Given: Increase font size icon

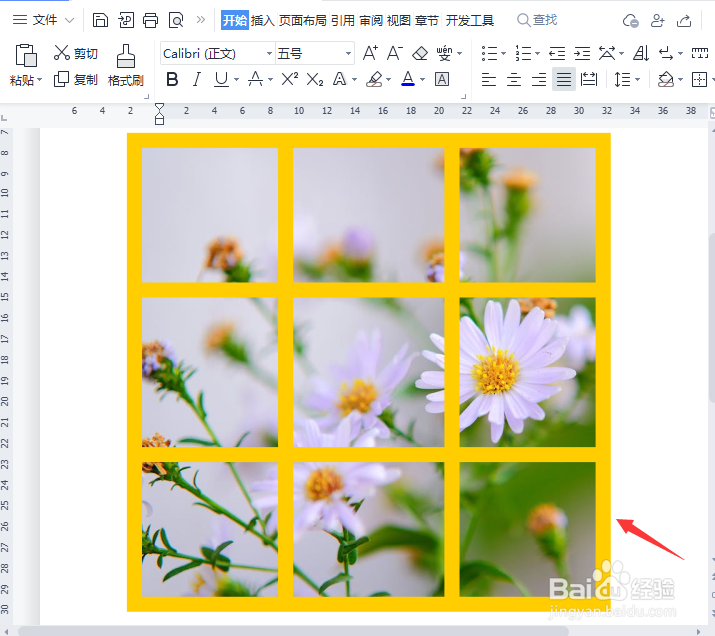Looking at the screenshot, I should tap(370, 53).
